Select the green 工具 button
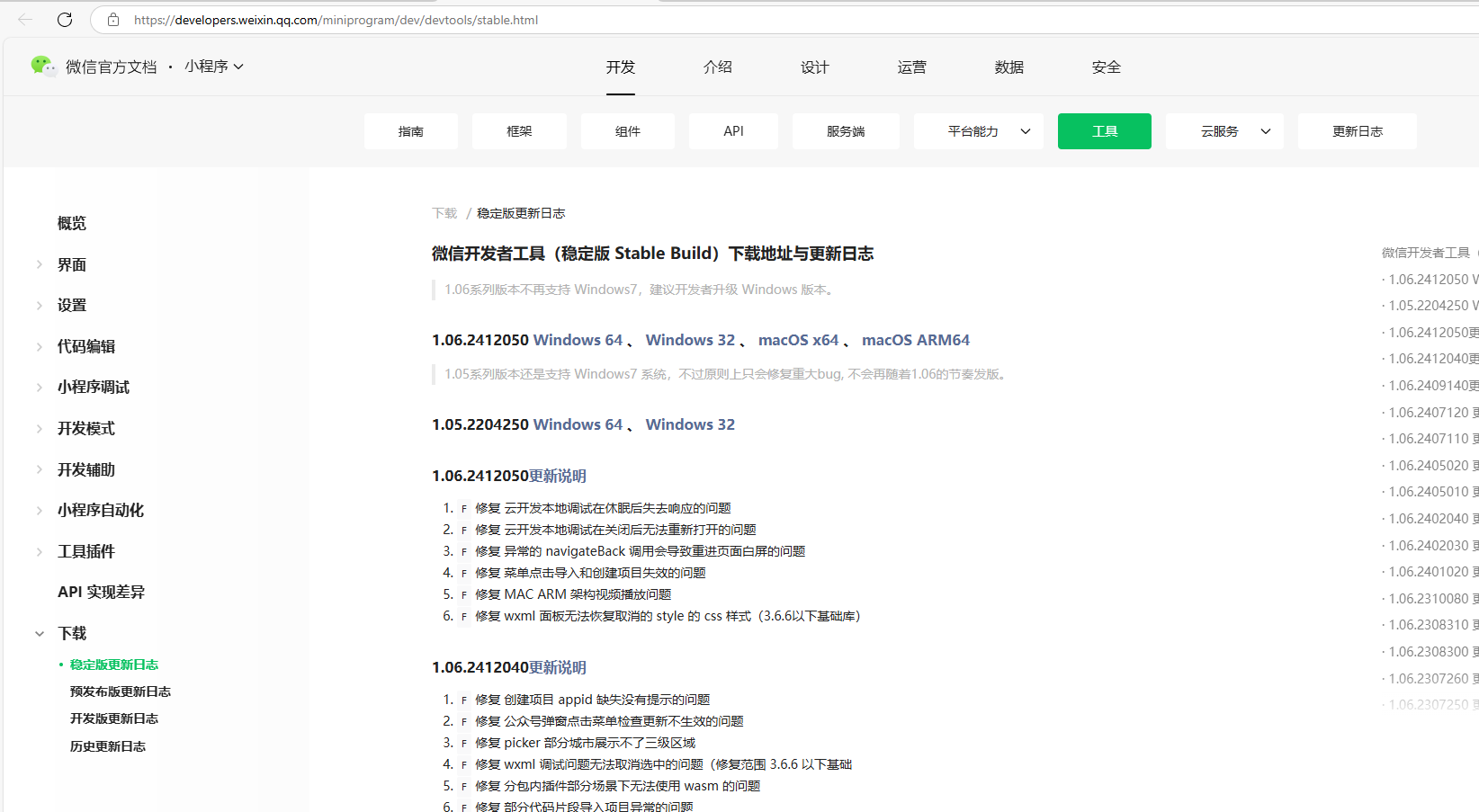 click(1105, 131)
